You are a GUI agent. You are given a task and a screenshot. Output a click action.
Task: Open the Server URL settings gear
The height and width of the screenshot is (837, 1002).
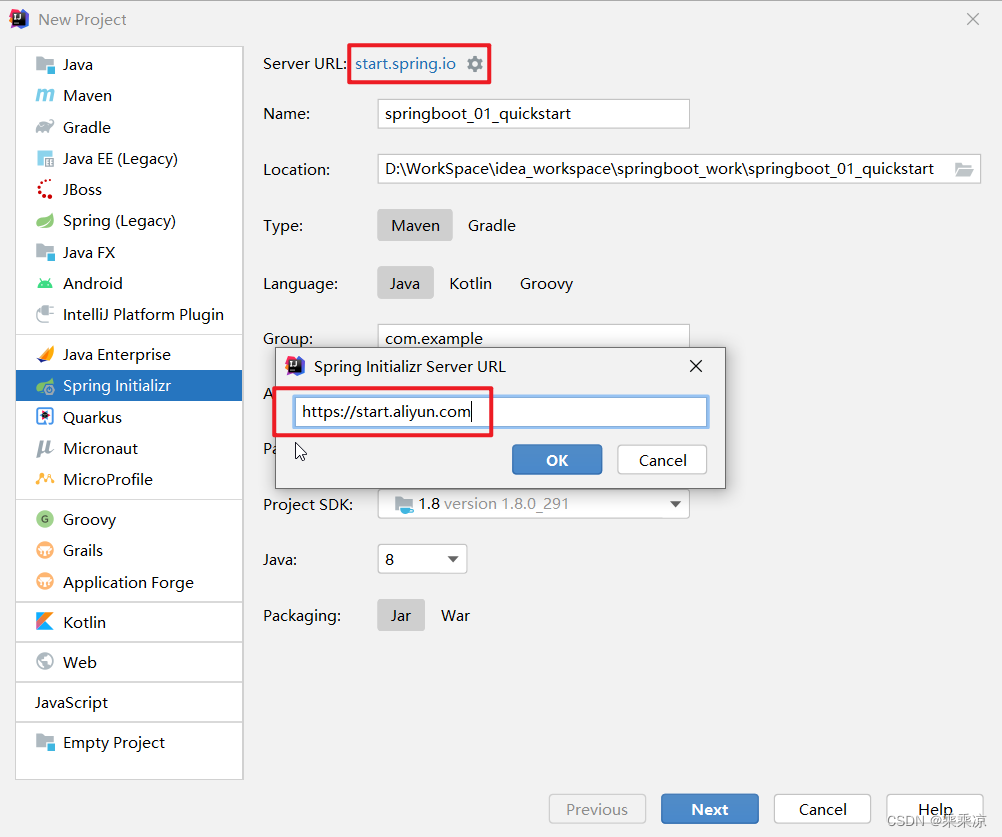coord(475,63)
